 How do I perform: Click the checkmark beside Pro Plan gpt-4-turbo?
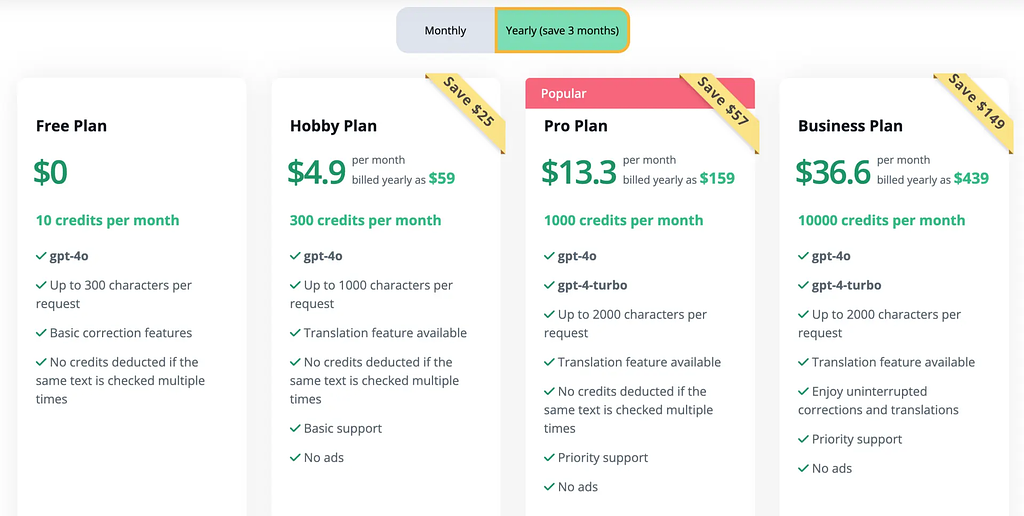[x=549, y=285]
